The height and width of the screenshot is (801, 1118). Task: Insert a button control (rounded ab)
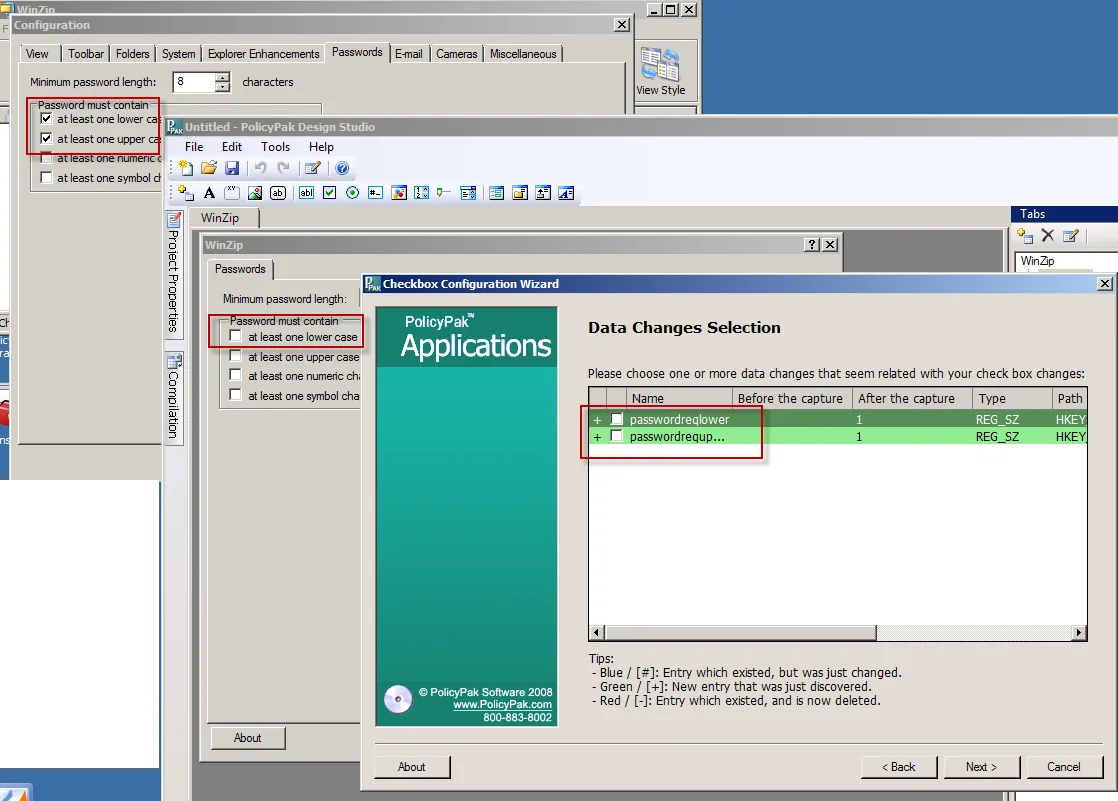click(x=278, y=193)
